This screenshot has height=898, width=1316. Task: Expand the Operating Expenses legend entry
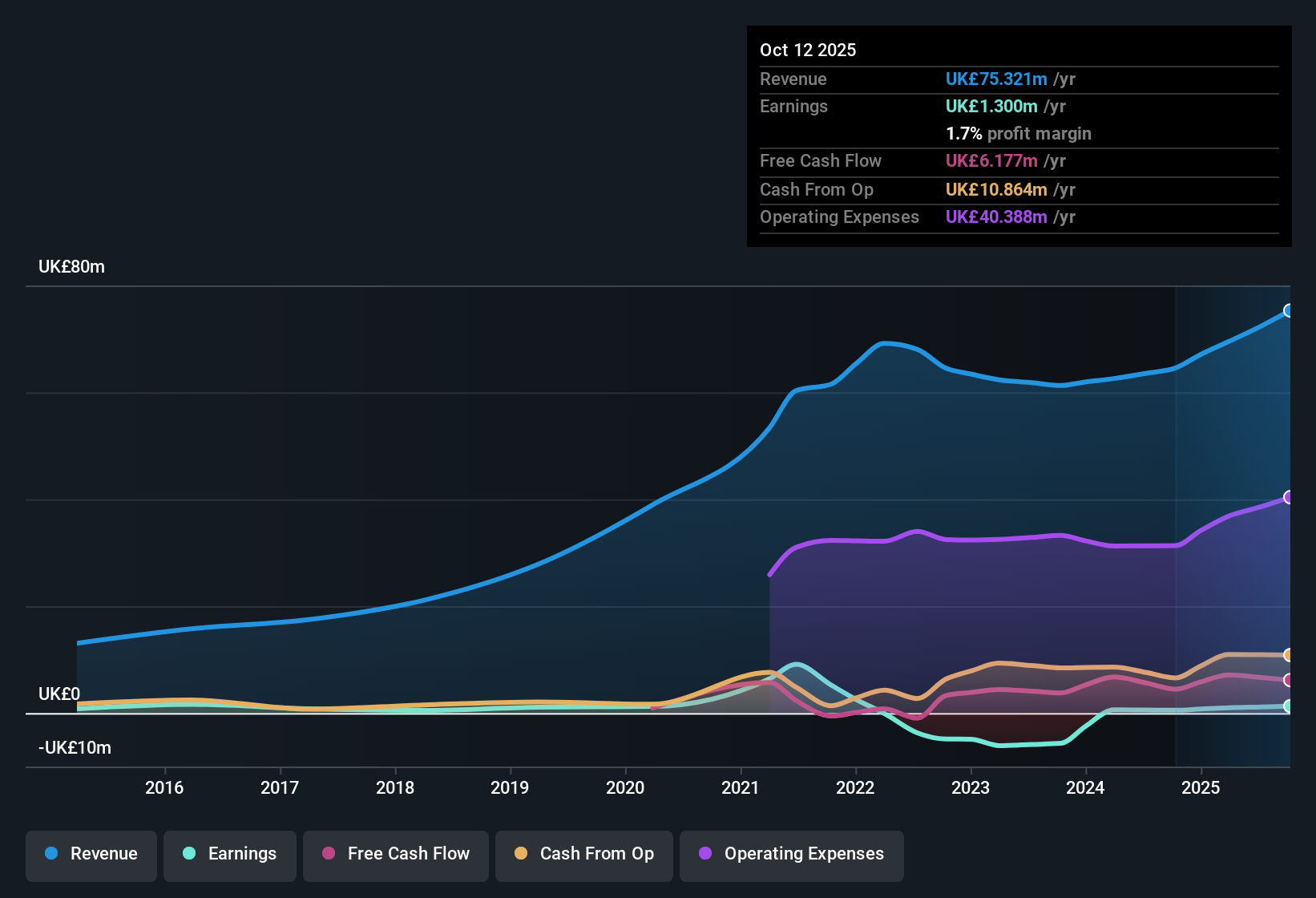click(791, 854)
